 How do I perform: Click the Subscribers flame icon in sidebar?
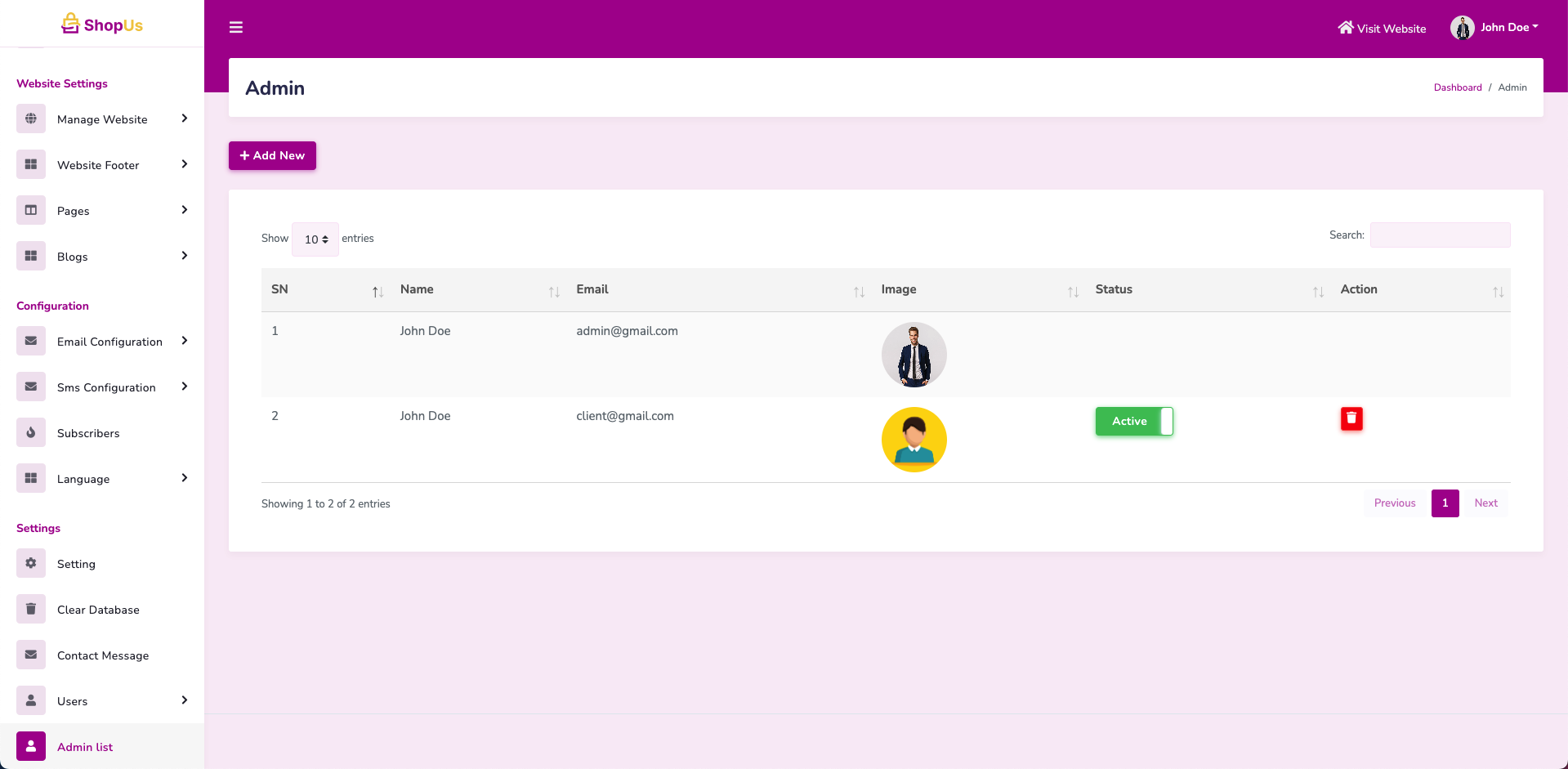click(x=31, y=432)
